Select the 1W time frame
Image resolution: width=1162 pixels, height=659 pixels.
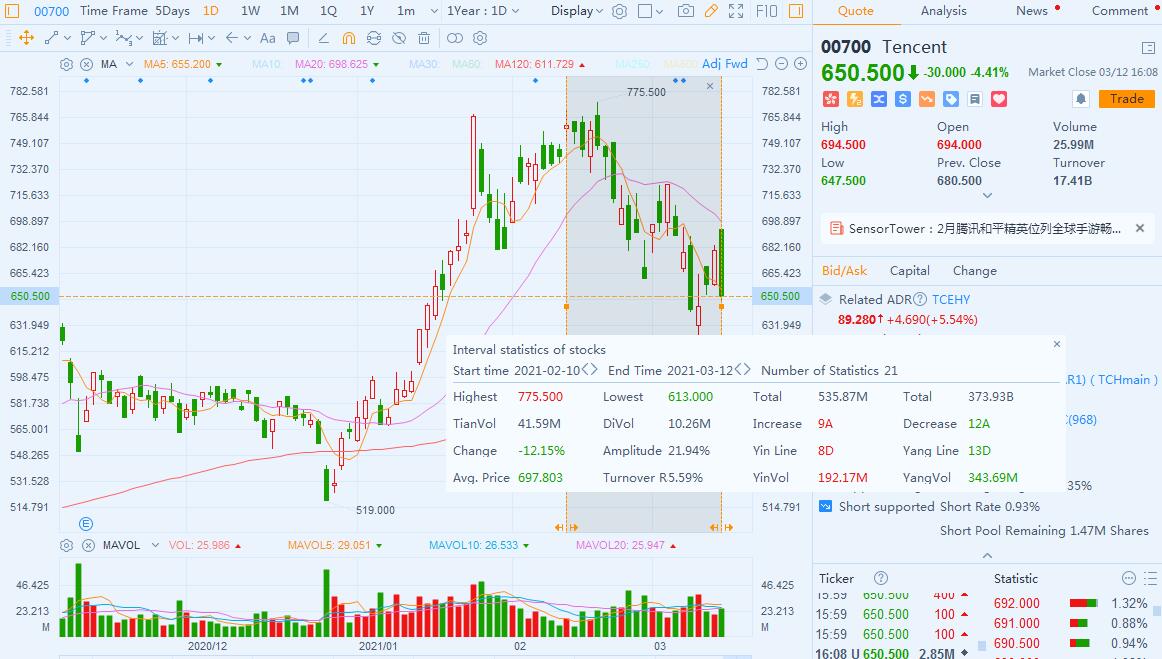(x=250, y=11)
